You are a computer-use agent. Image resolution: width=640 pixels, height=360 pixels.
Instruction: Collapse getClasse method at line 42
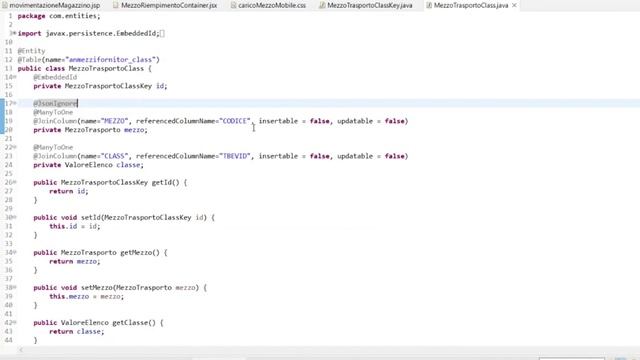coord(15,322)
